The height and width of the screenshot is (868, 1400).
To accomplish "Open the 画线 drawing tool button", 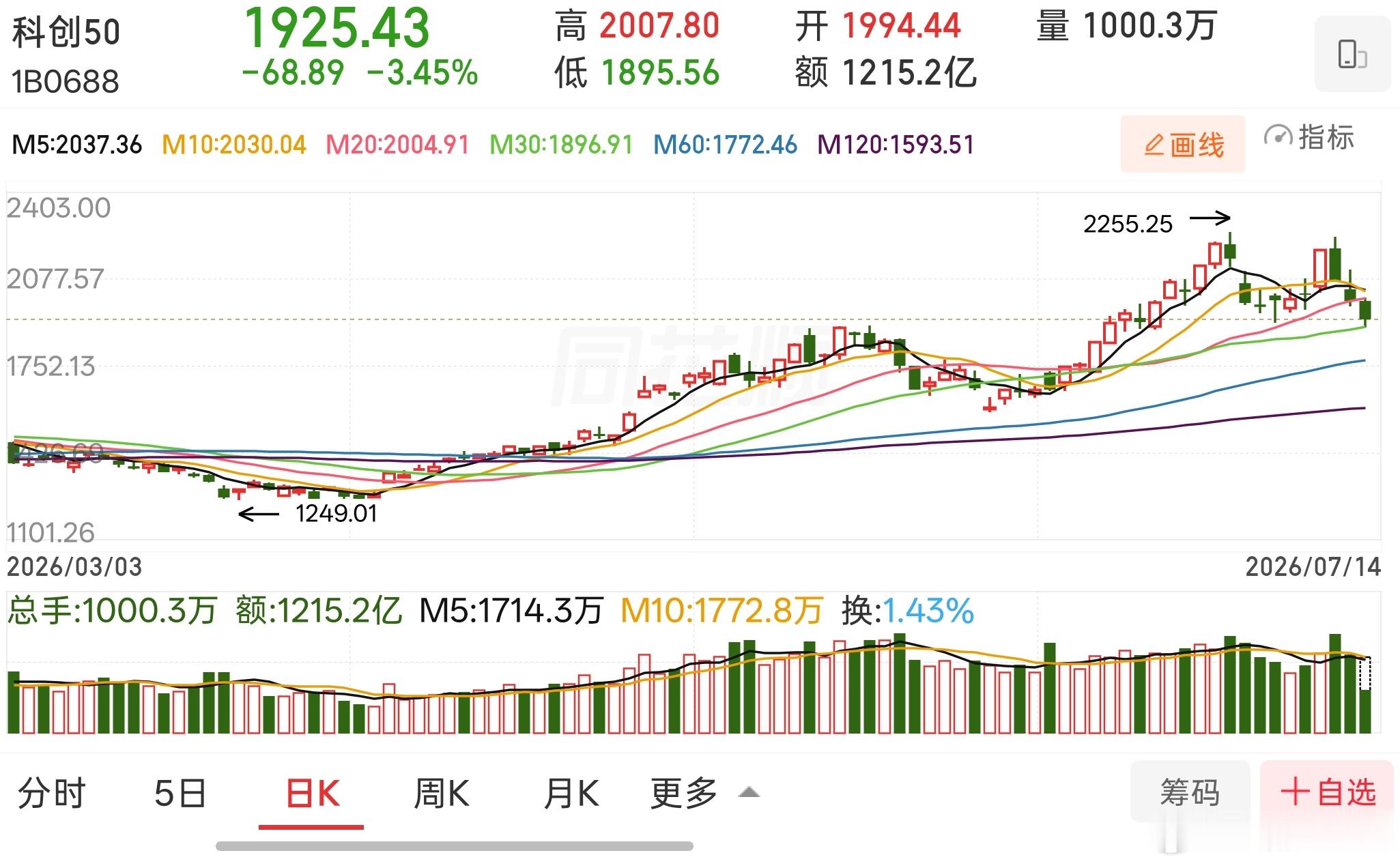I will (x=1182, y=144).
